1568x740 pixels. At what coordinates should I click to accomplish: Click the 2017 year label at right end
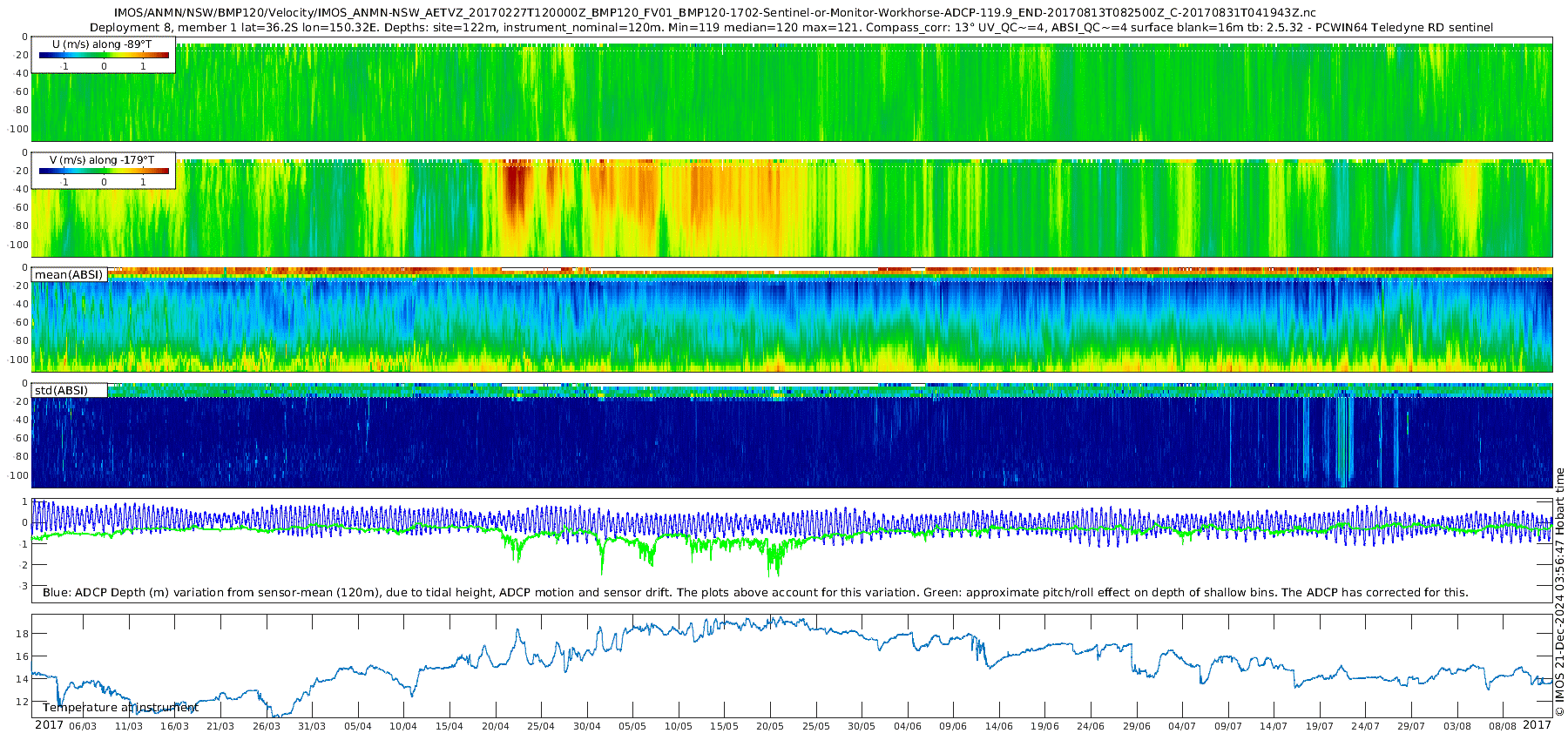[x=1537, y=725]
